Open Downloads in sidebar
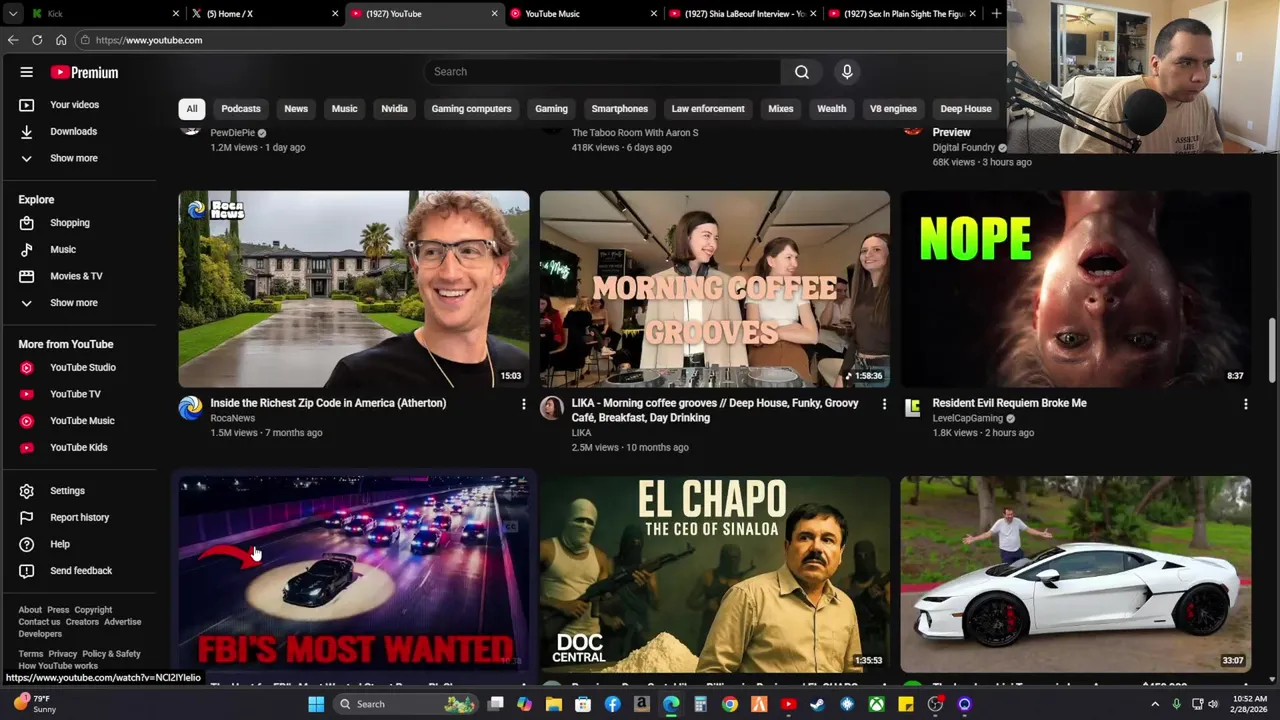 click(x=73, y=131)
